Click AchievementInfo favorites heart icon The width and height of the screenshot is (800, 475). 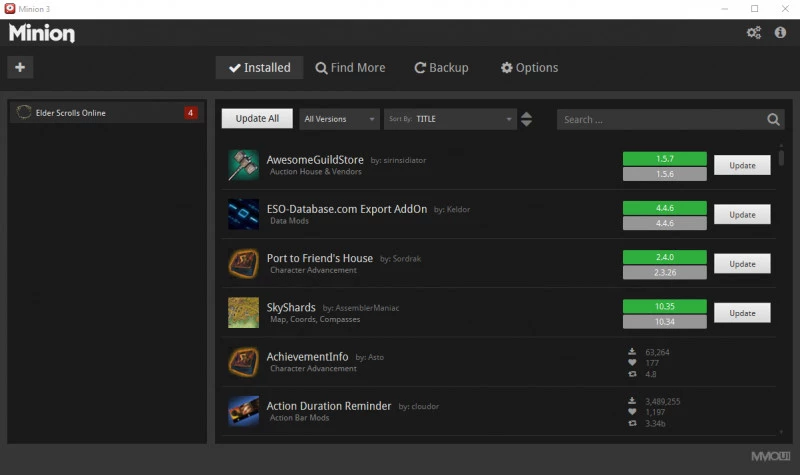(x=632, y=363)
